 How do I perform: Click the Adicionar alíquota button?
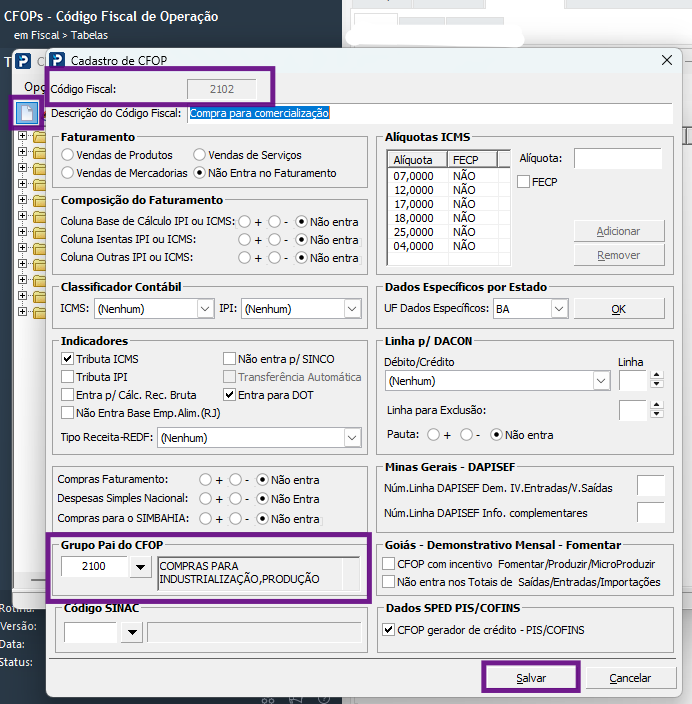click(x=619, y=231)
